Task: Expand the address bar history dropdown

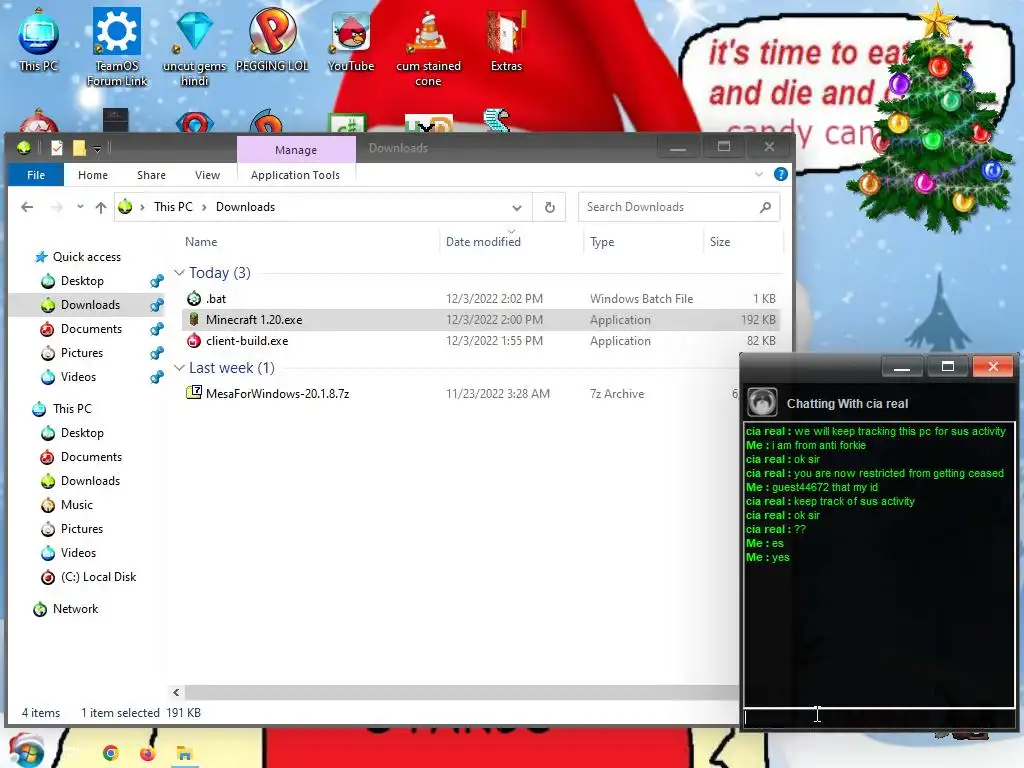Action: click(x=517, y=208)
